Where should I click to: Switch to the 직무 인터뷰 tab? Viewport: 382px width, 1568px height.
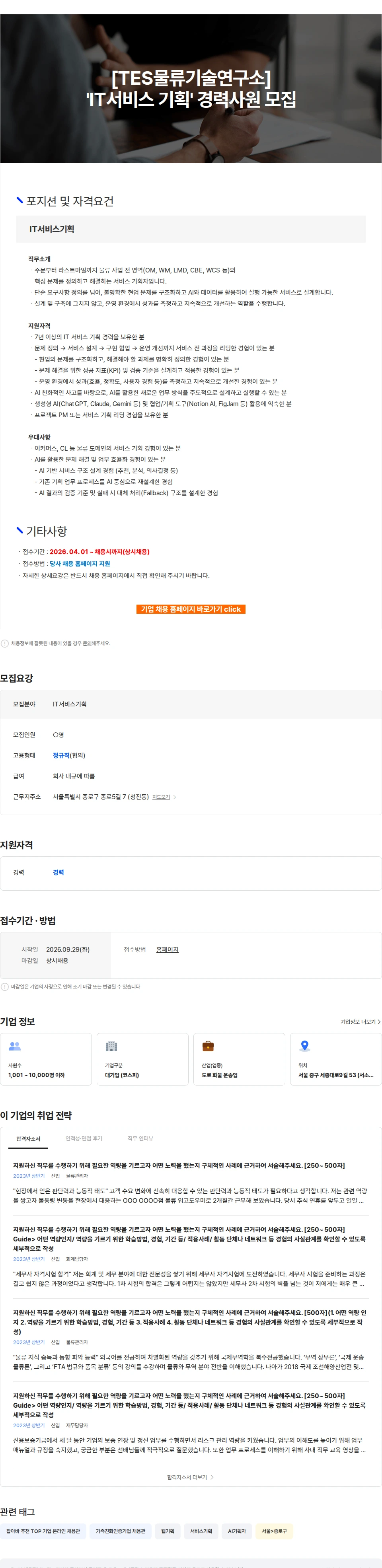tap(141, 1139)
